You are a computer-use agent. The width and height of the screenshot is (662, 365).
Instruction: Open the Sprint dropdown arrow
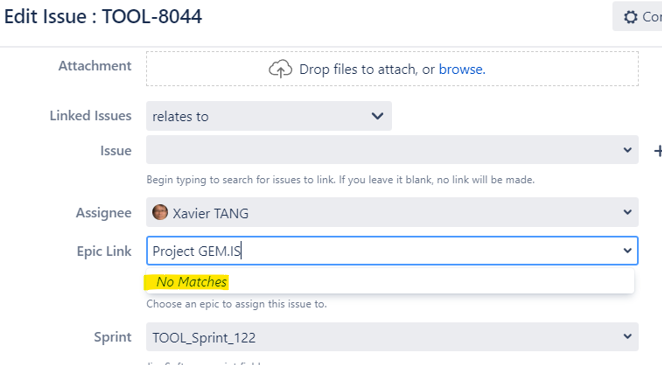click(x=627, y=337)
